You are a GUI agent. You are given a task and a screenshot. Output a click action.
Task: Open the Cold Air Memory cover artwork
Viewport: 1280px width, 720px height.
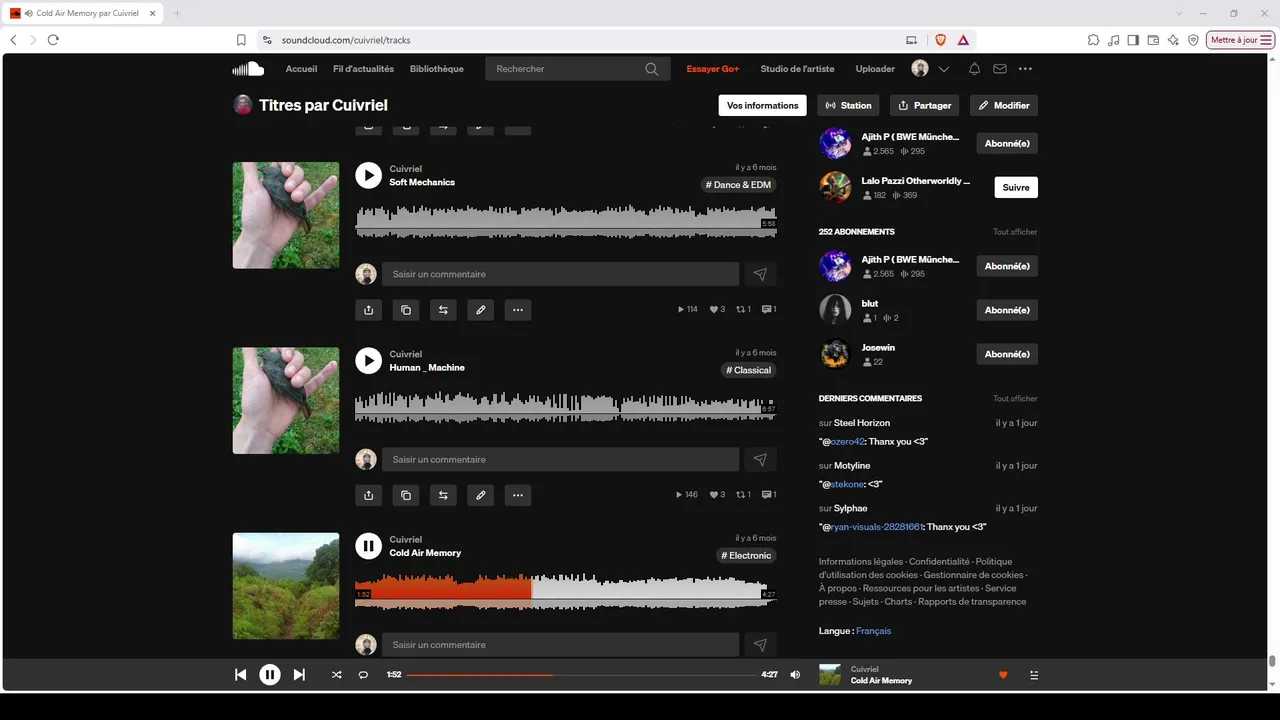point(286,586)
